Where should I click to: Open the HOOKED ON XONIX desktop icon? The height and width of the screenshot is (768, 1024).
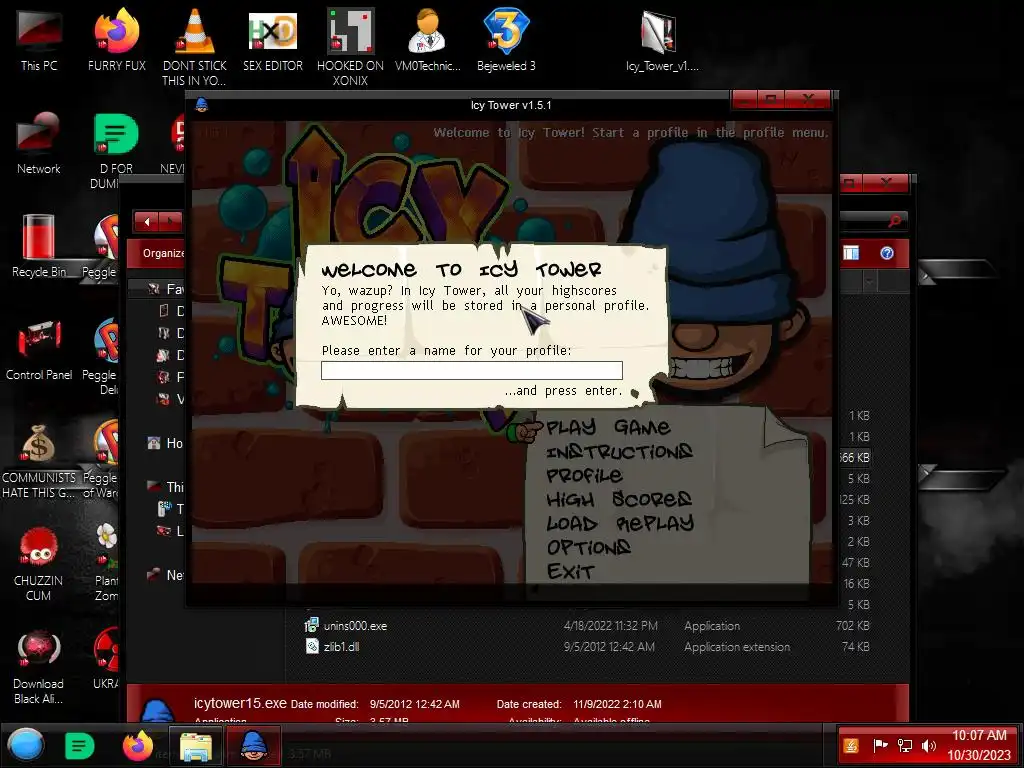(350, 46)
